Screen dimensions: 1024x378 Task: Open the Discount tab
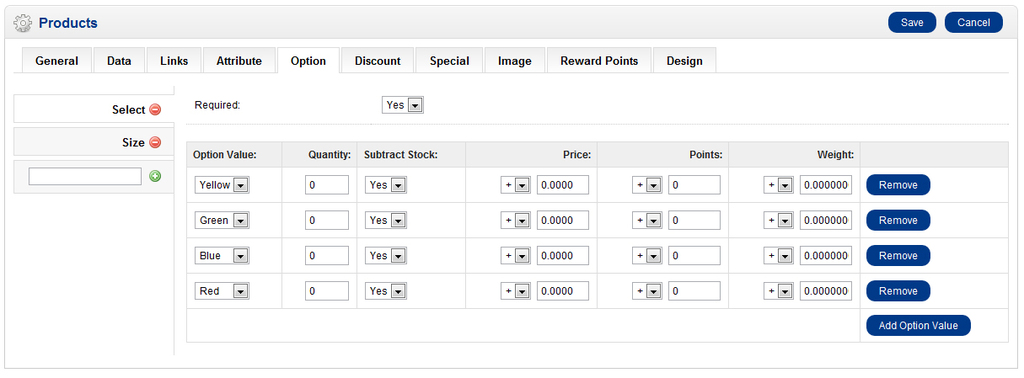377,61
